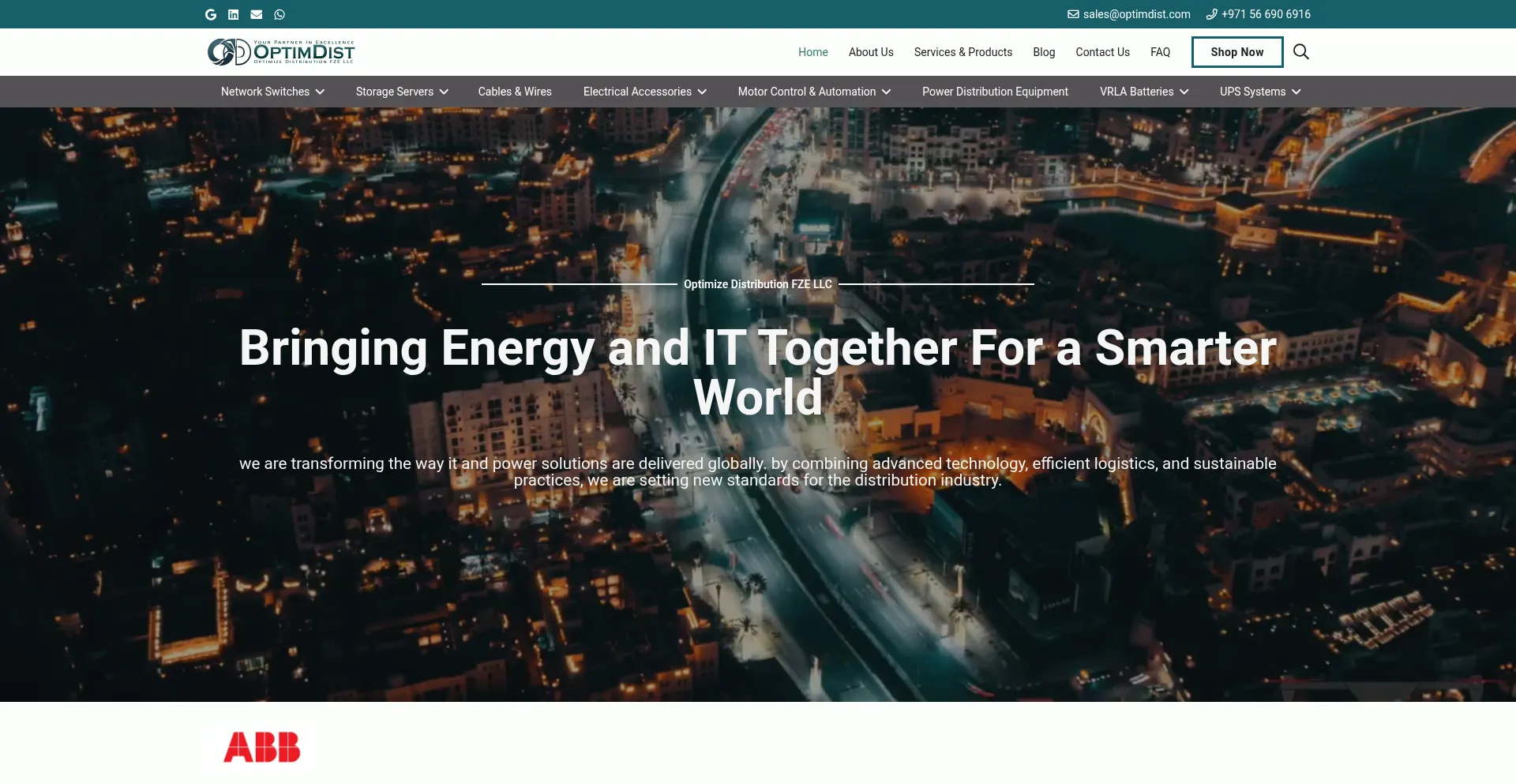Call the +971 56 690 6916 number
The image size is (1516, 784).
click(x=1258, y=14)
